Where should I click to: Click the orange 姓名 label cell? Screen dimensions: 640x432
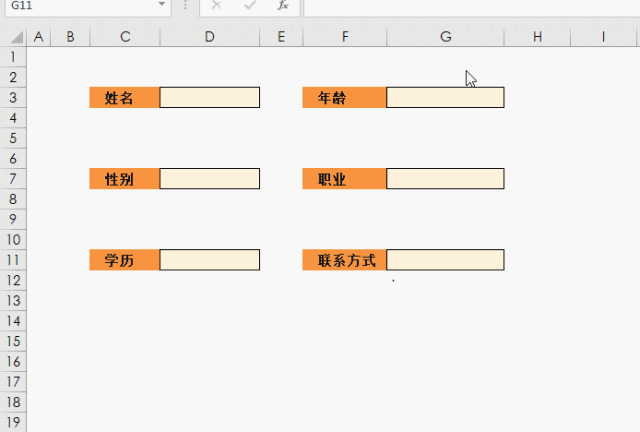(x=125, y=98)
